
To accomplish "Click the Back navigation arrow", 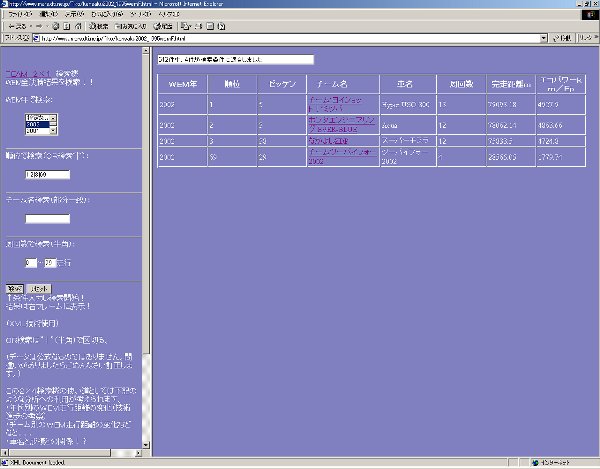I will 16,26.
